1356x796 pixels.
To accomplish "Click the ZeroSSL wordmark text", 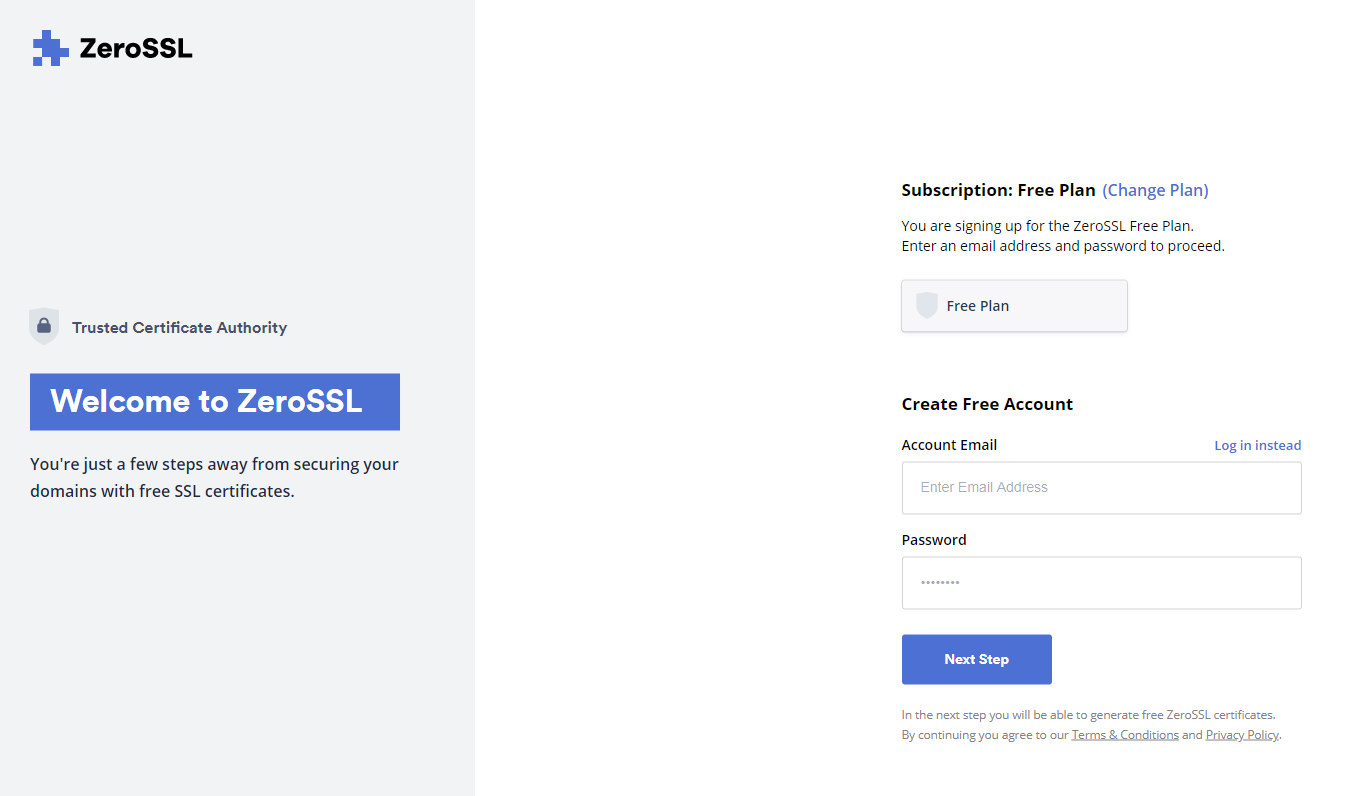I will pos(136,48).
